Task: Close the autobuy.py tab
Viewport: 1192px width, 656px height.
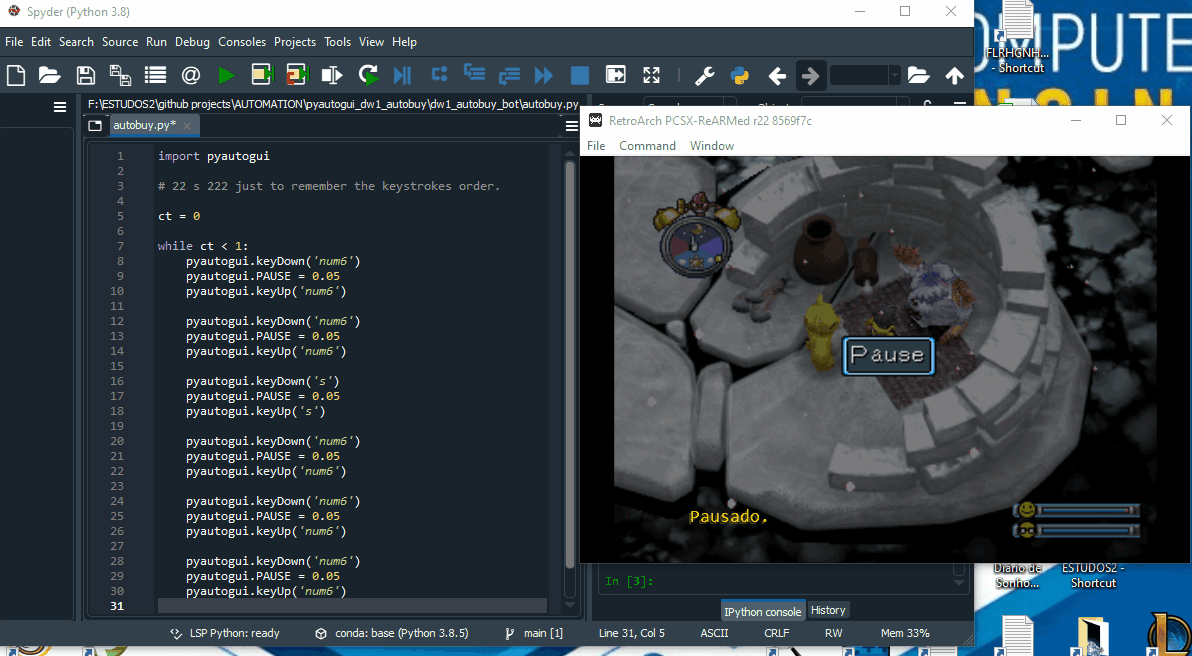Action: pos(189,125)
